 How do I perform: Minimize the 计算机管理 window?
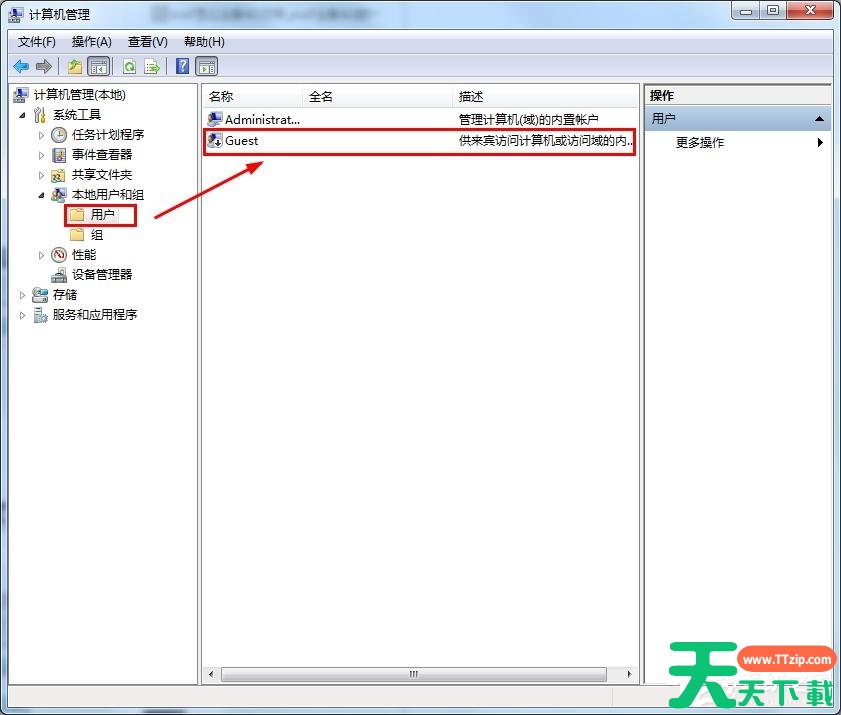pyautogui.click(x=746, y=11)
